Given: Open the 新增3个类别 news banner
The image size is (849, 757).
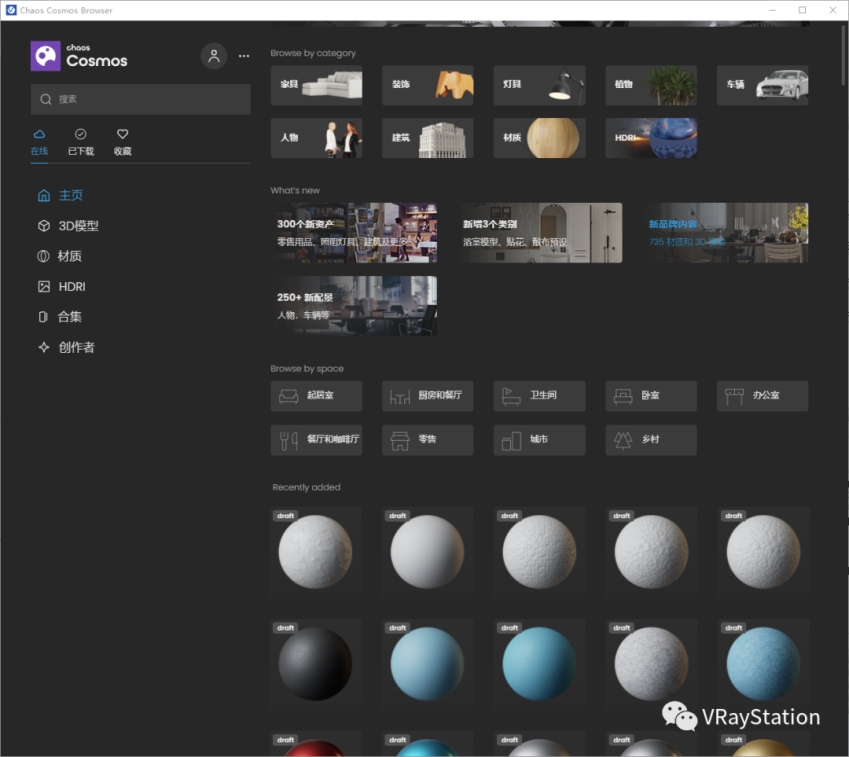Looking at the screenshot, I should point(540,233).
